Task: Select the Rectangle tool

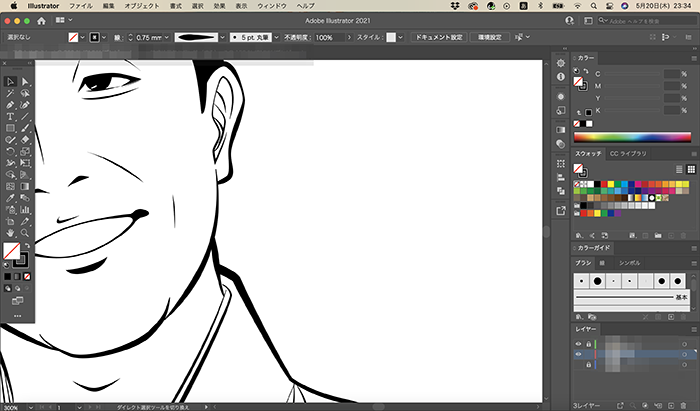Action: click(10, 128)
